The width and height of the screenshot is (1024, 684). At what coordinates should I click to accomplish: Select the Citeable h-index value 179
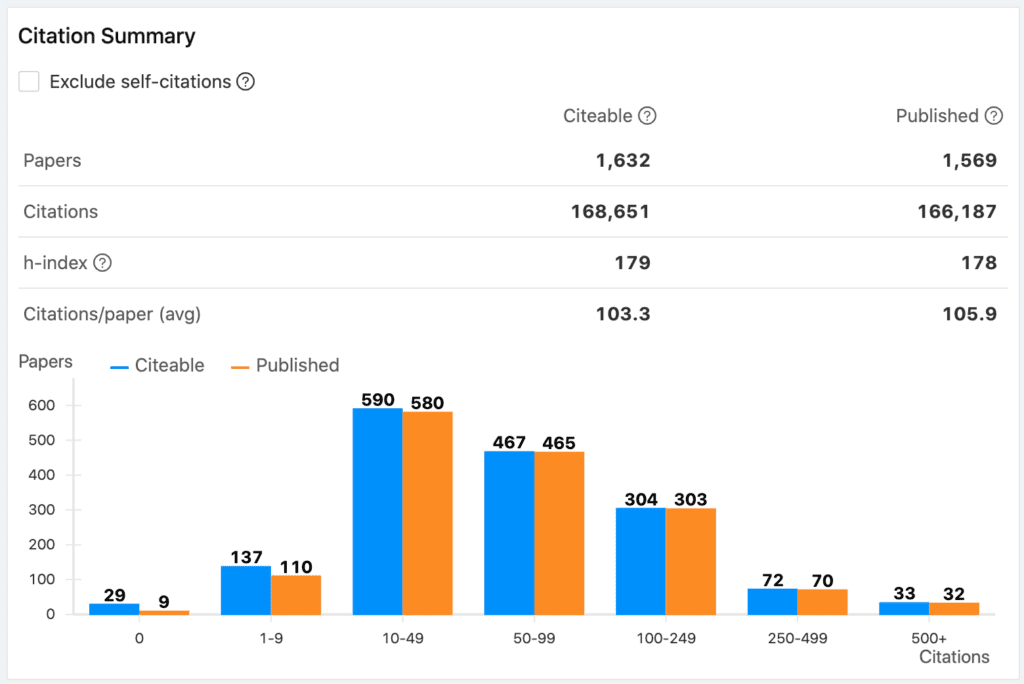tap(632, 263)
